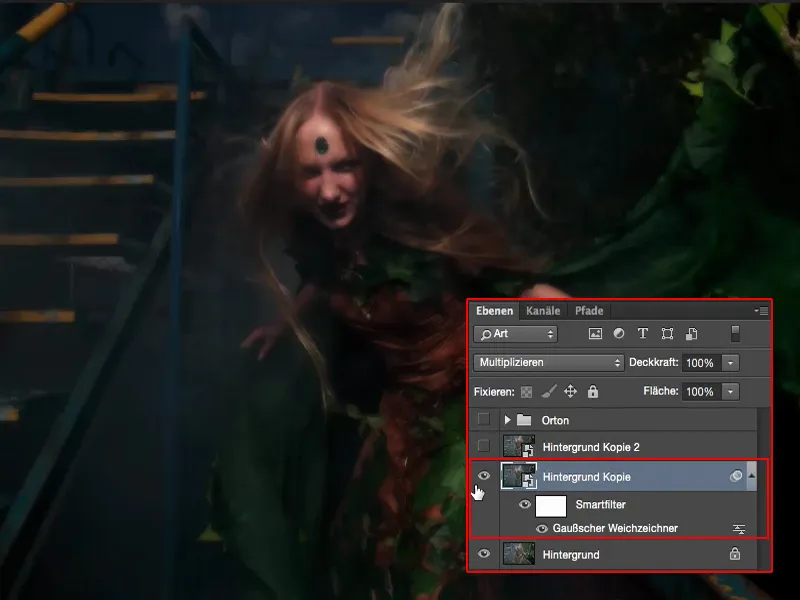Filter layers by shape layers icon
Viewport: 800px width, 600px height.
(667, 334)
